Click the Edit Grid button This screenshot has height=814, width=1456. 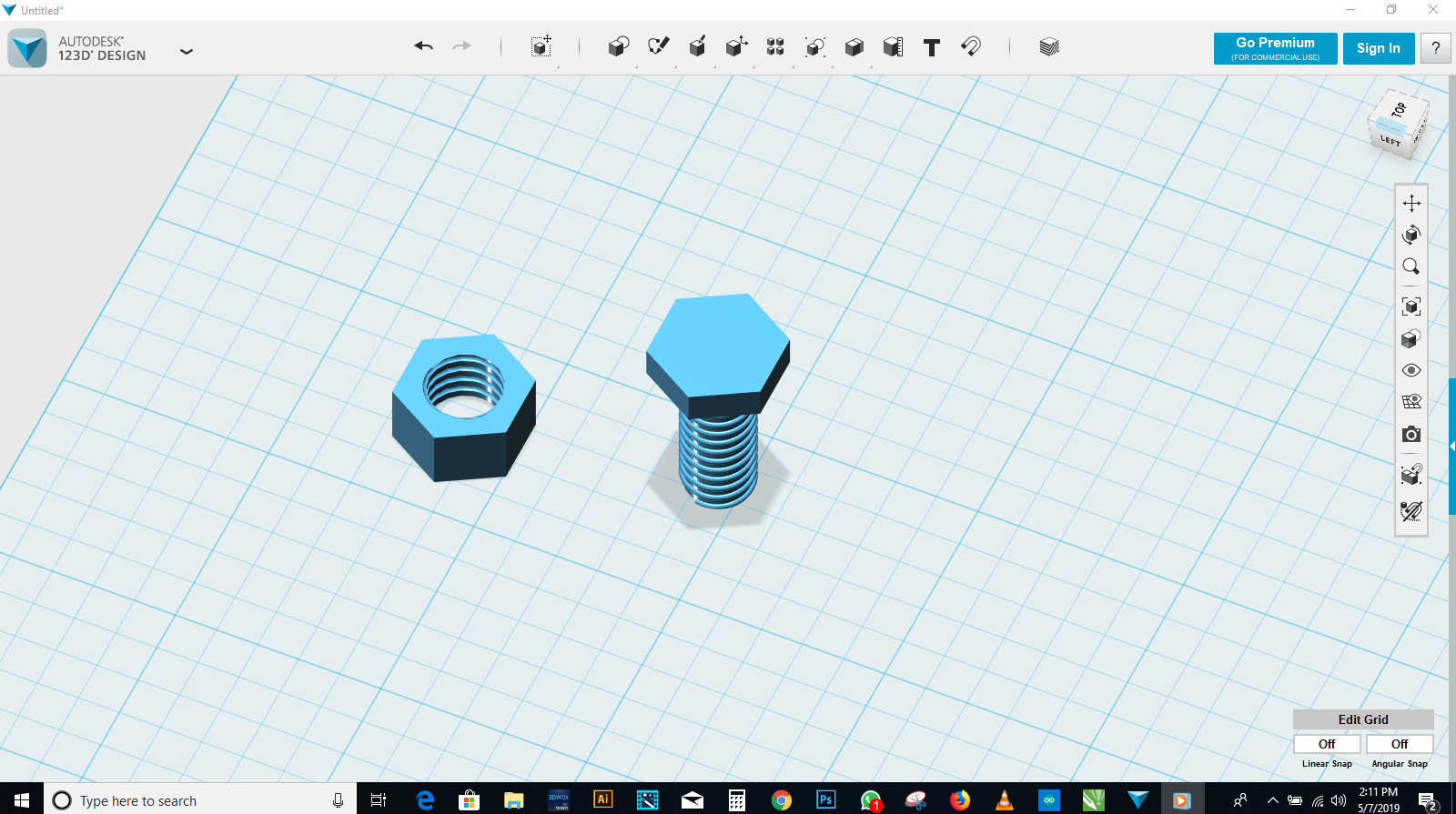[x=1363, y=719]
